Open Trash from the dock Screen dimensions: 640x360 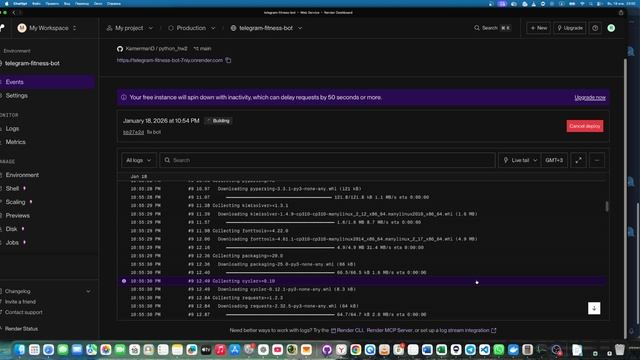(x=620, y=350)
